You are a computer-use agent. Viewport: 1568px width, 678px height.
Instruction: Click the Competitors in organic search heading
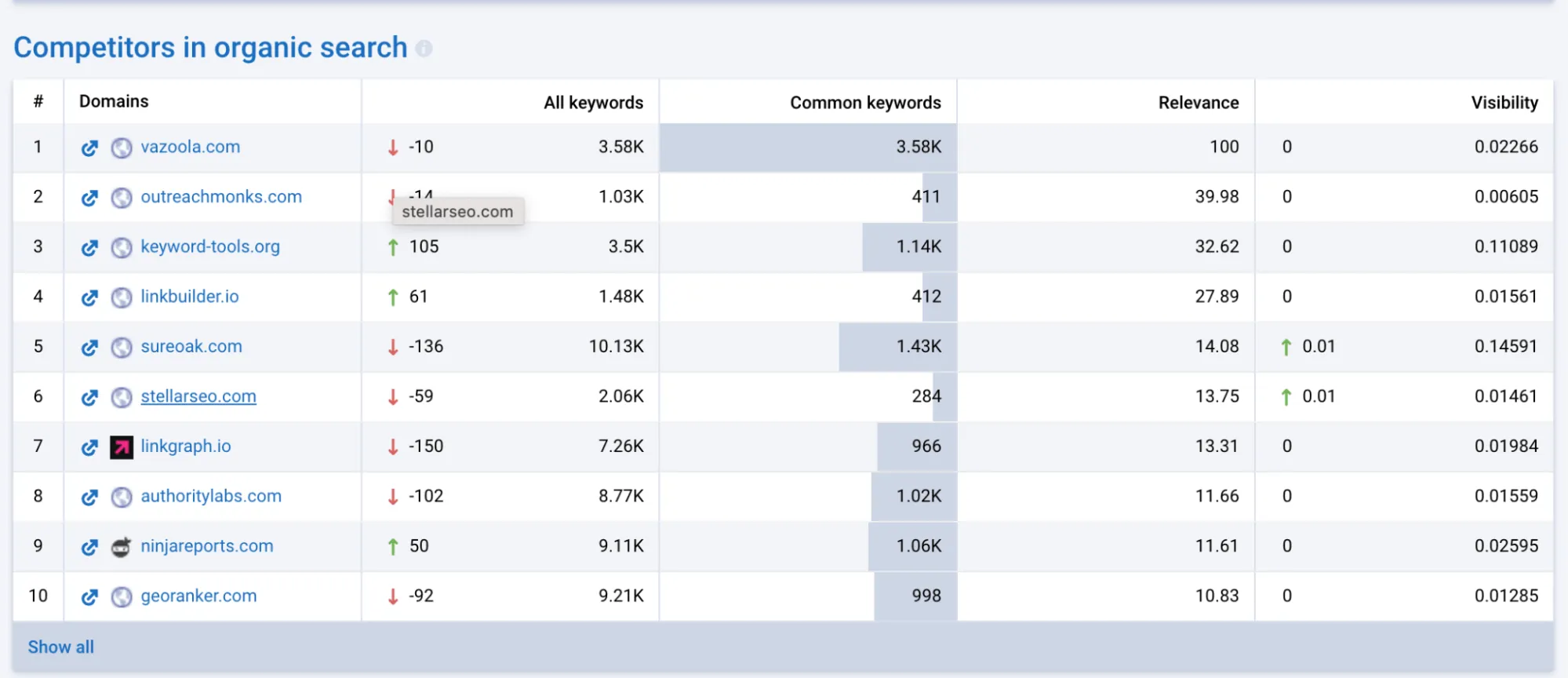pyautogui.click(x=210, y=48)
